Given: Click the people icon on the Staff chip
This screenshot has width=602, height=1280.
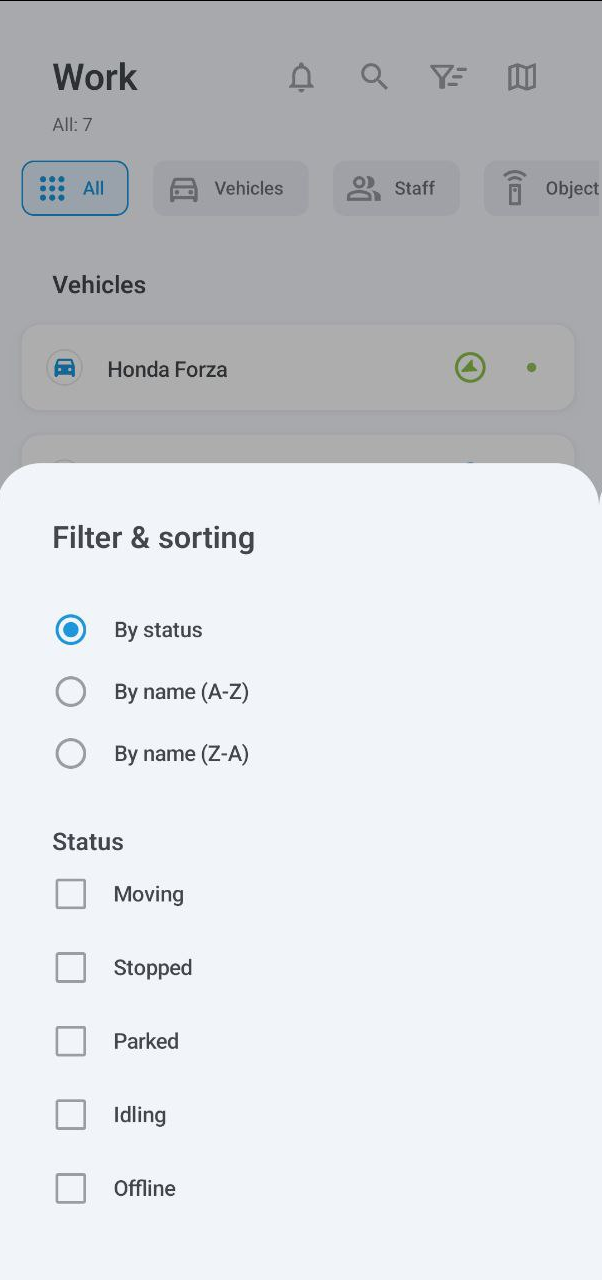Looking at the screenshot, I should click(363, 187).
